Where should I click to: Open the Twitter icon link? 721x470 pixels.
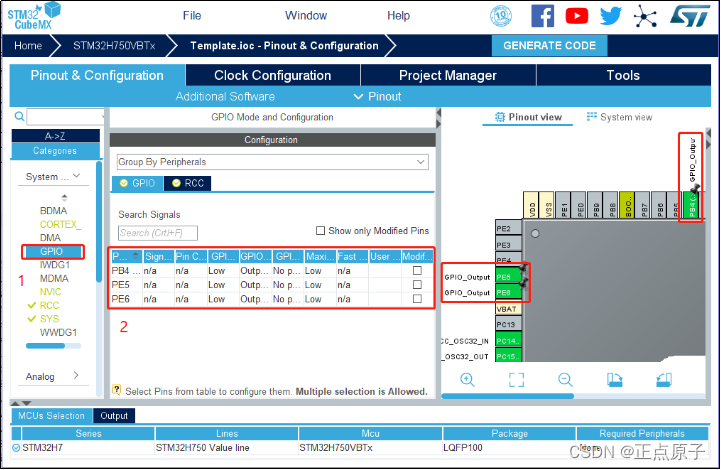(611, 16)
